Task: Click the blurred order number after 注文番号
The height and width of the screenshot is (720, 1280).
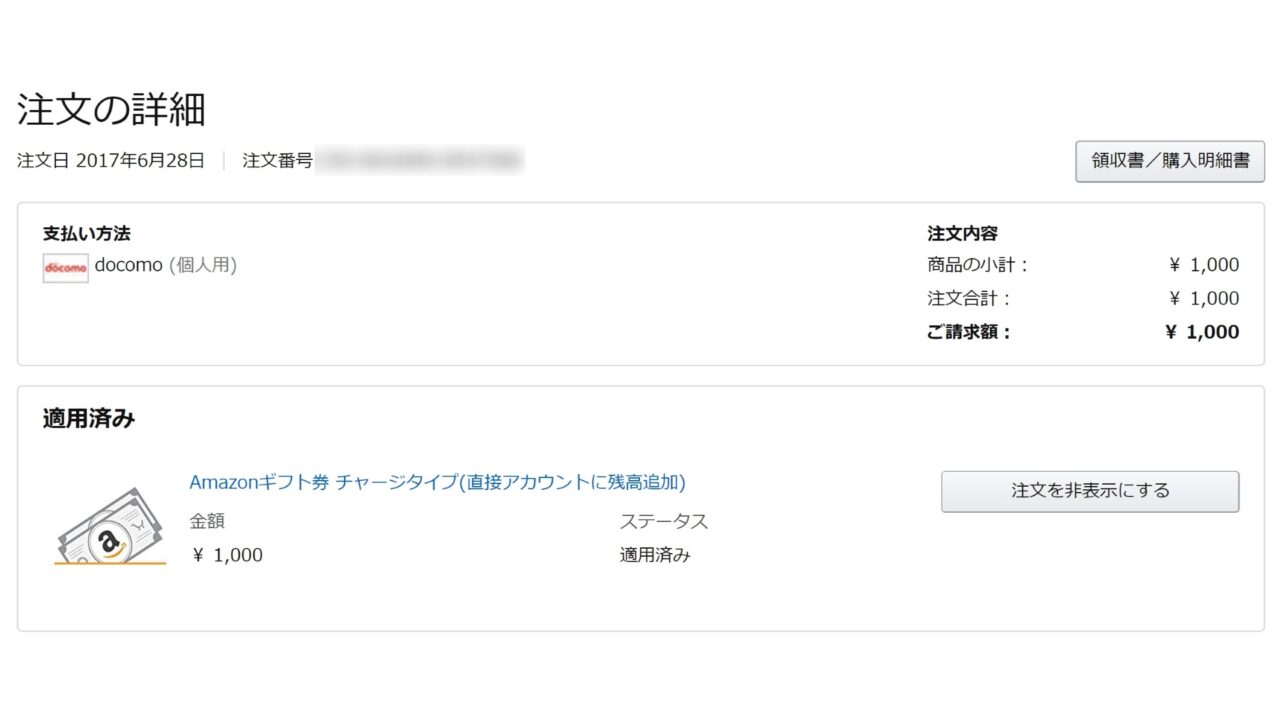Action: pyautogui.click(x=420, y=160)
